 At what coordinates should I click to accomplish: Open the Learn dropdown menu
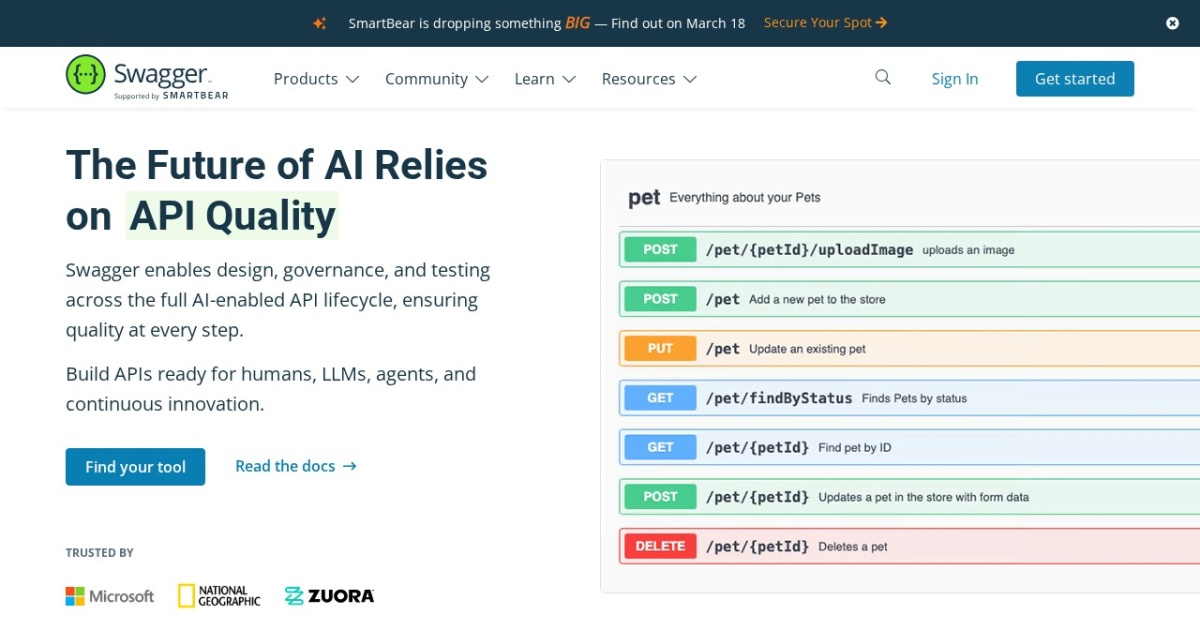tap(545, 79)
